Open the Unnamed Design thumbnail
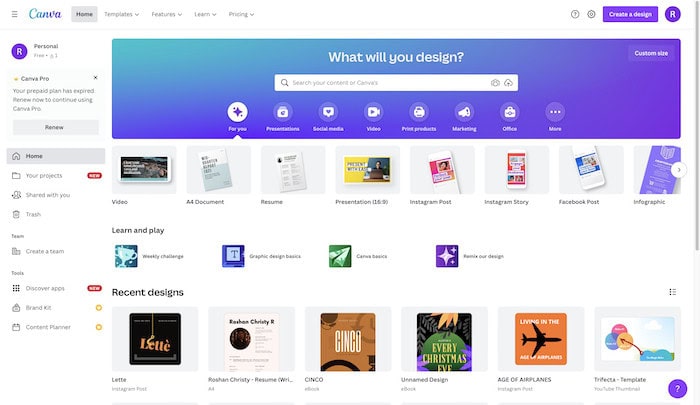This screenshot has height=405, width=700. click(x=444, y=339)
